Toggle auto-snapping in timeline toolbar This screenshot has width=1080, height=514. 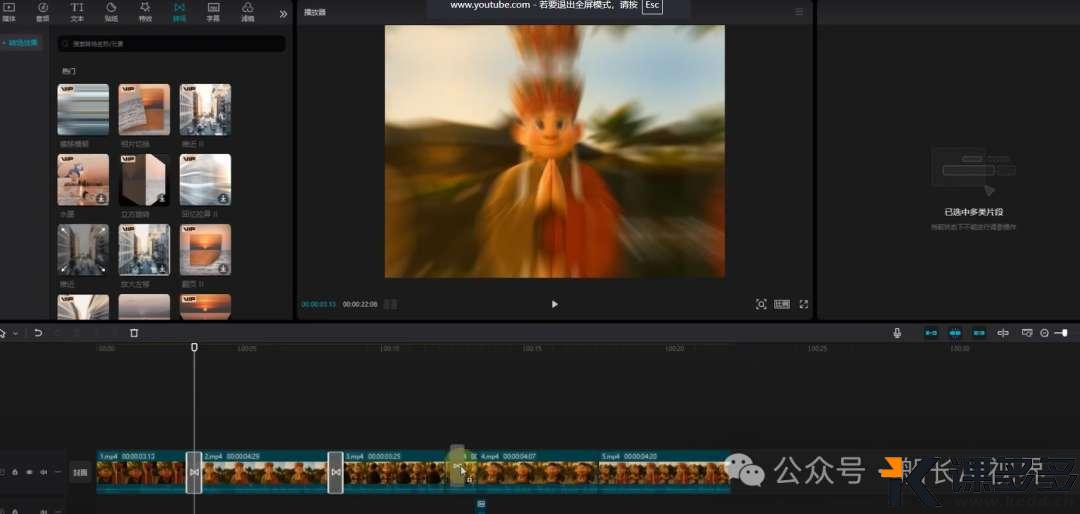pos(955,333)
